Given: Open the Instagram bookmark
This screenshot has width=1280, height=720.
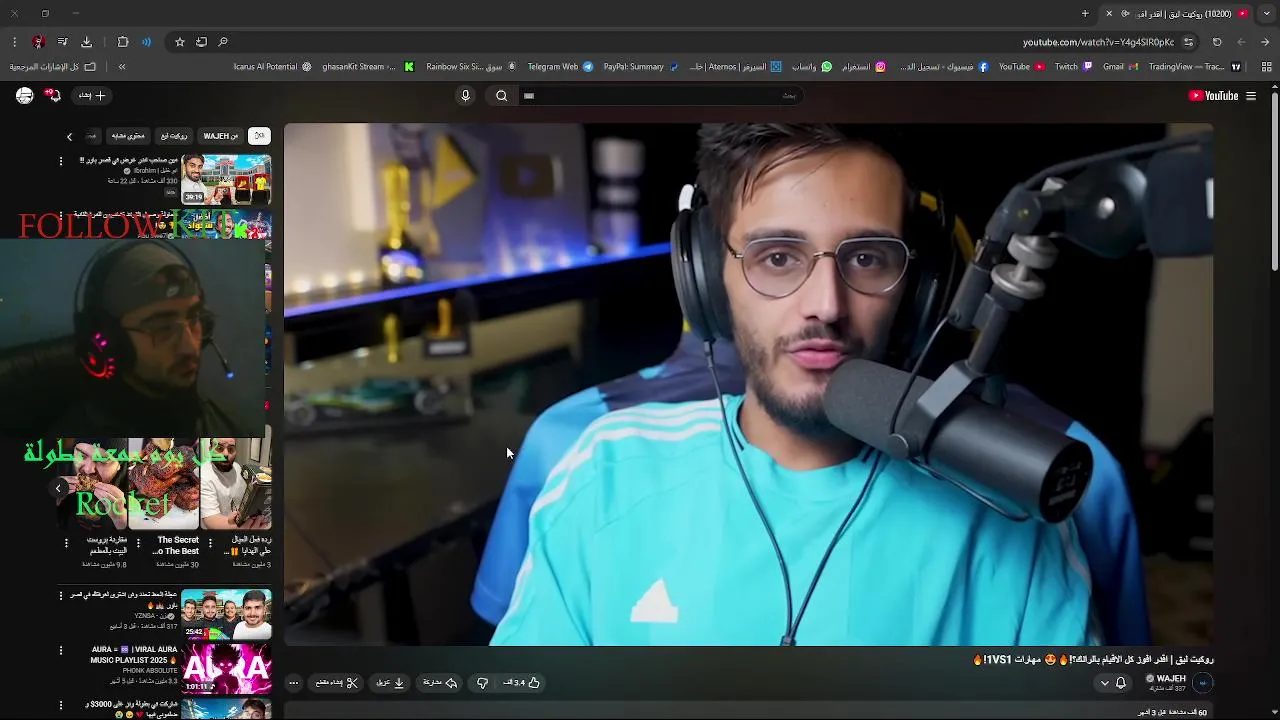Looking at the screenshot, I should click(x=864, y=67).
